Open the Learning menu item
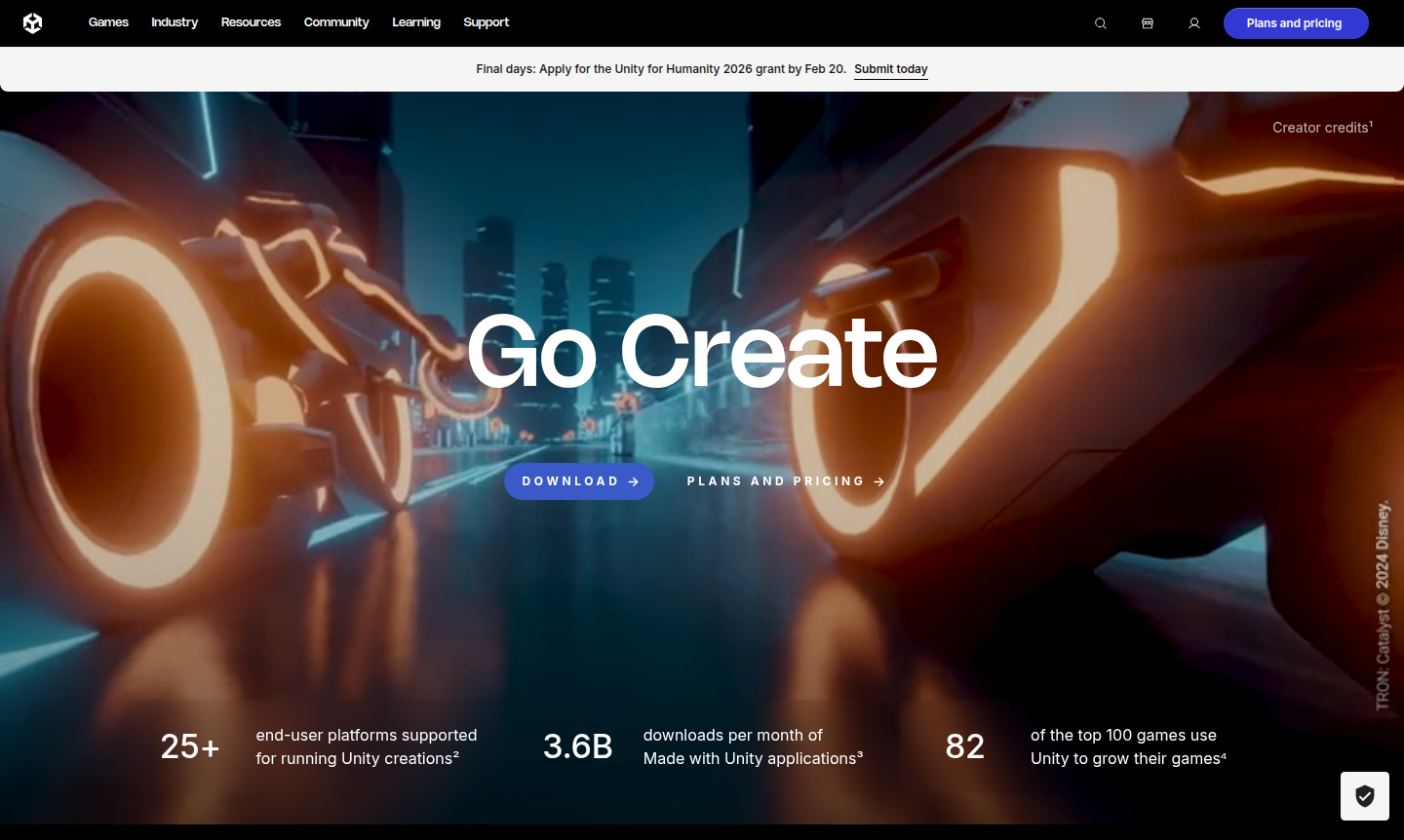Viewport: 1404px width, 840px height. coord(416,22)
